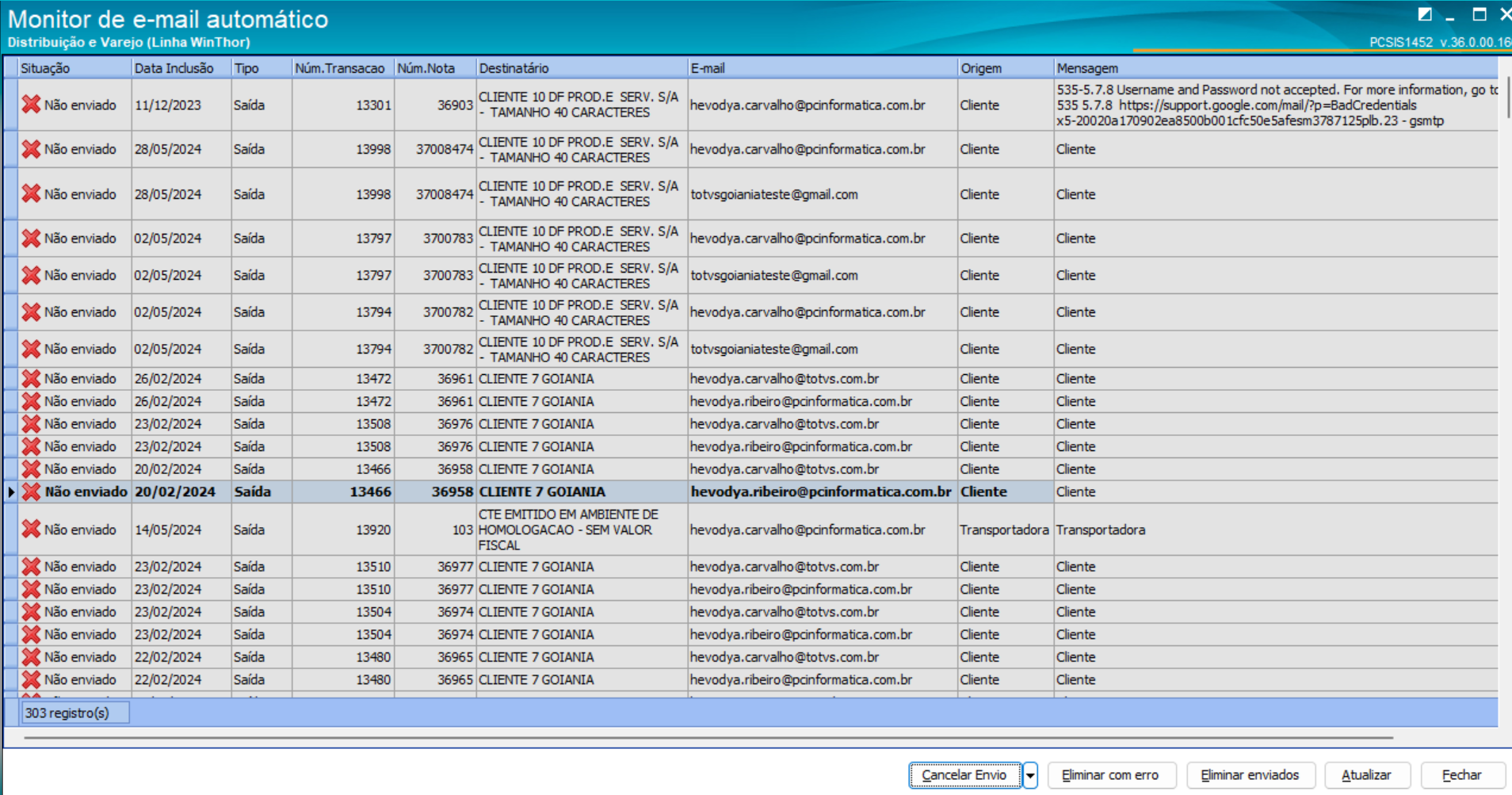Click Eliminar com erro button
This screenshot has height=795, width=1512.
click(1110, 775)
